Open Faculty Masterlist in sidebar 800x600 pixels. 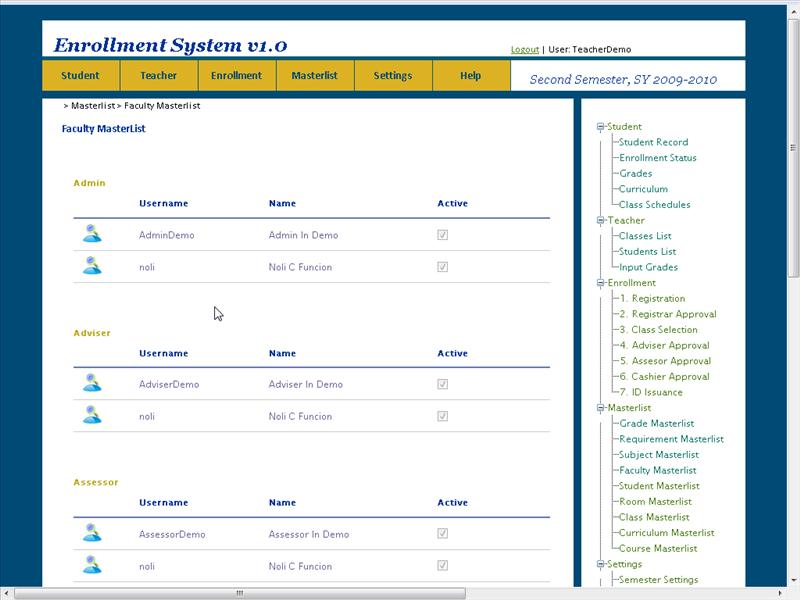(x=658, y=470)
